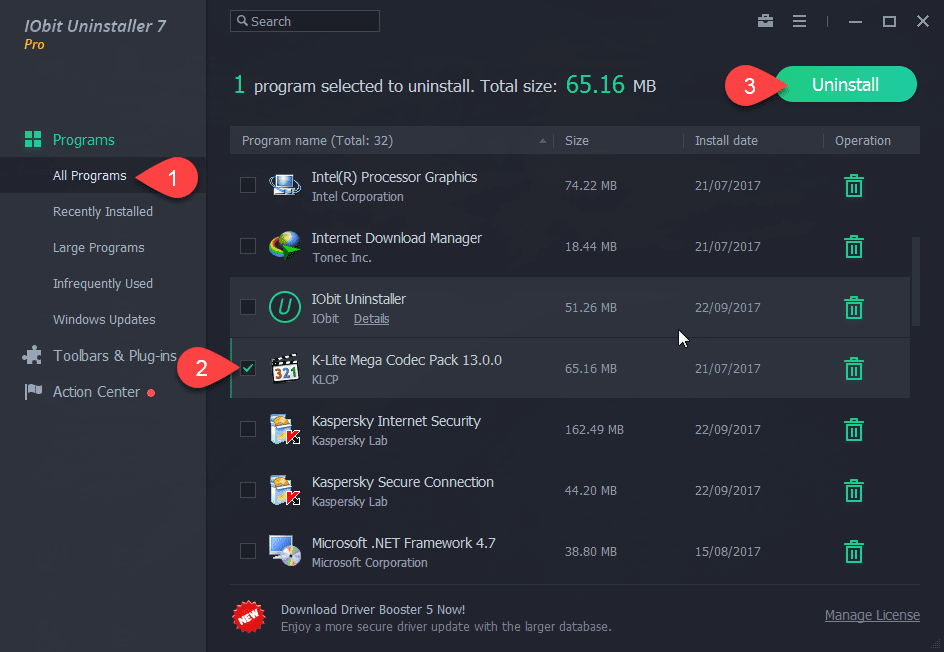The width and height of the screenshot is (944, 652).
Task: Click trash icon for Kaspersky Secure Connection
Action: 854,491
